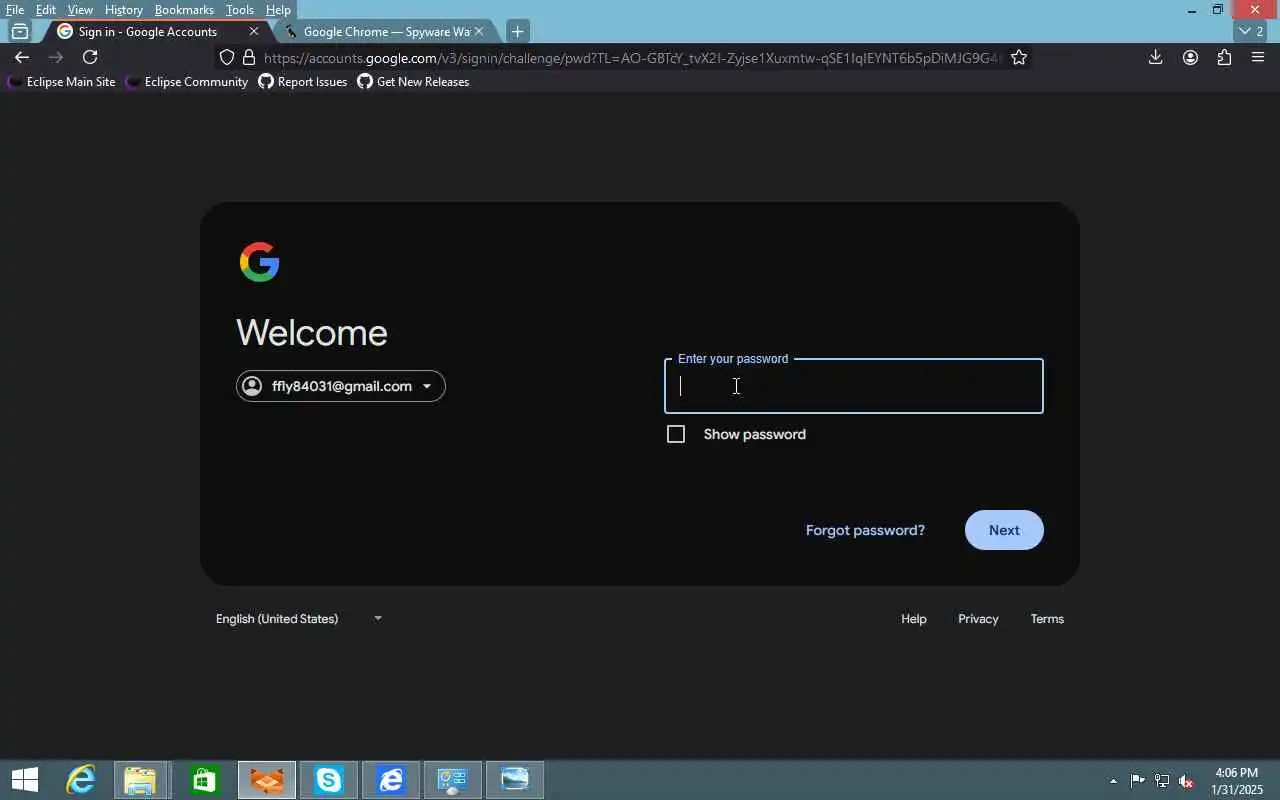Open the picture viewer taskbar icon
Image resolution: width=1280 pixels, height=800 pixels.
click(515, 780)
